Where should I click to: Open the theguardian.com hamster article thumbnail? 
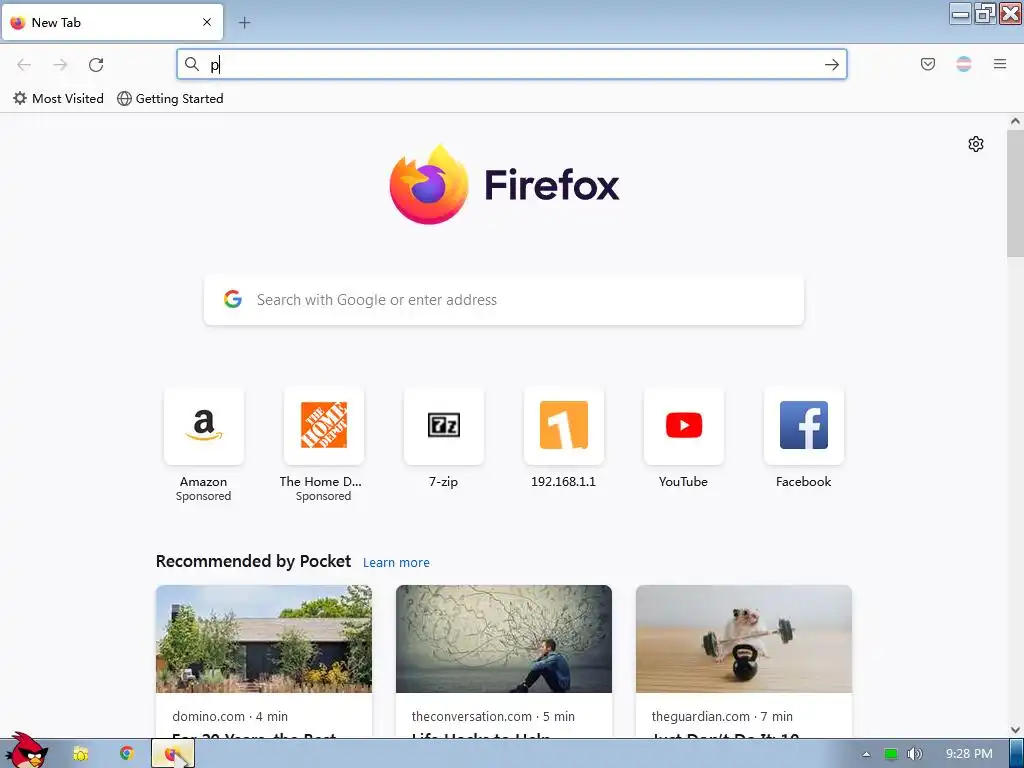click(744, 639)
